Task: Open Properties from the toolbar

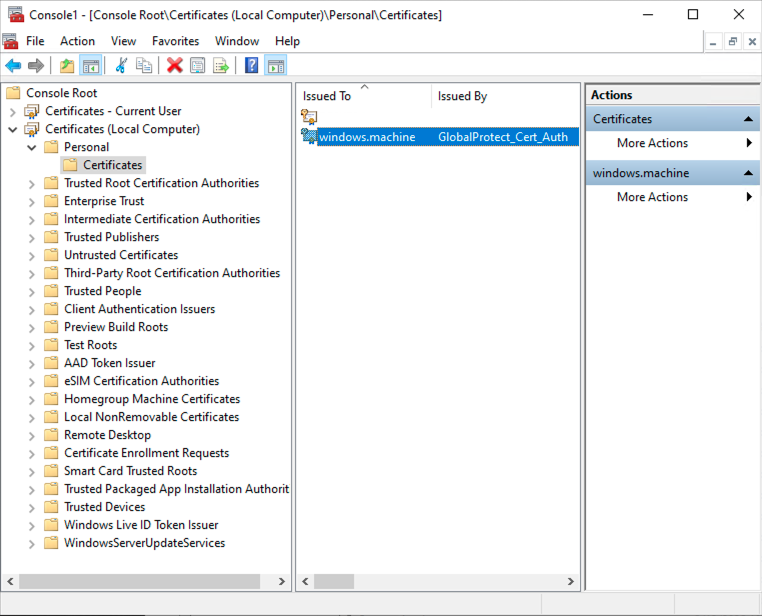Action: 197,66
